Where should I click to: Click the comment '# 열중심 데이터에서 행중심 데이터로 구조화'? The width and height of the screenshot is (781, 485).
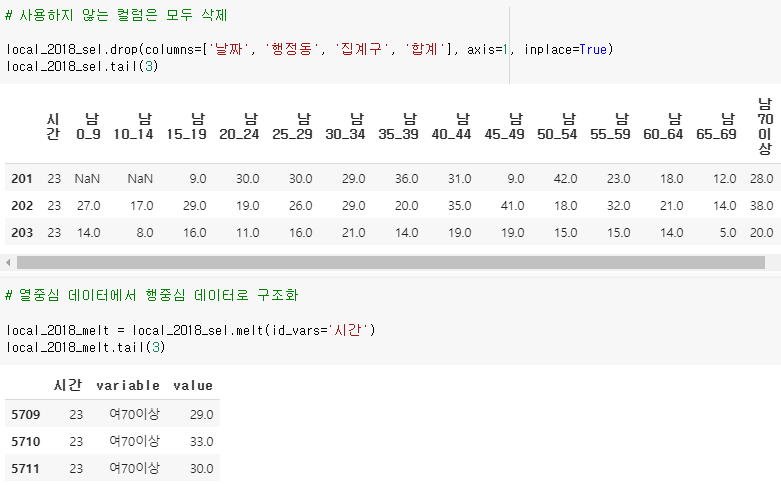coord(152,295)
